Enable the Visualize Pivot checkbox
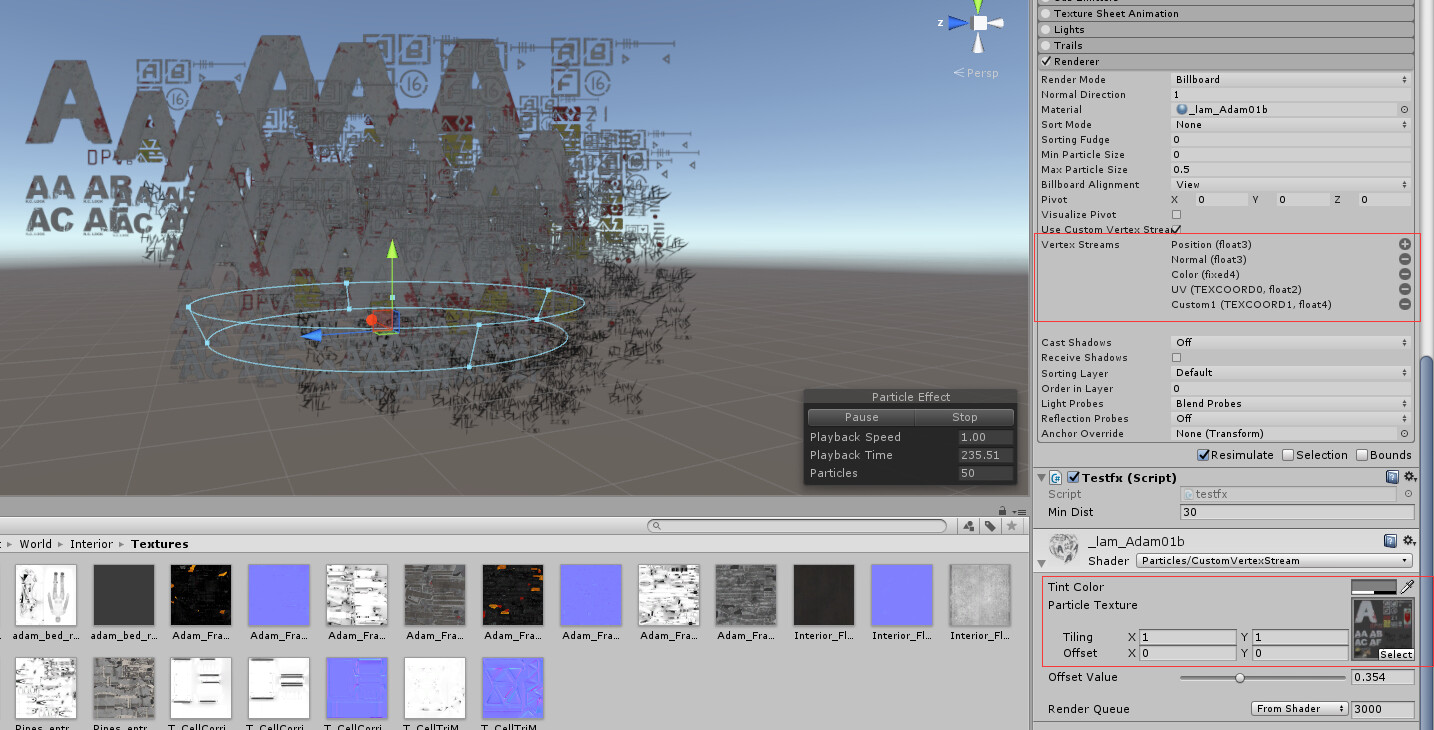 (1177, 214)
